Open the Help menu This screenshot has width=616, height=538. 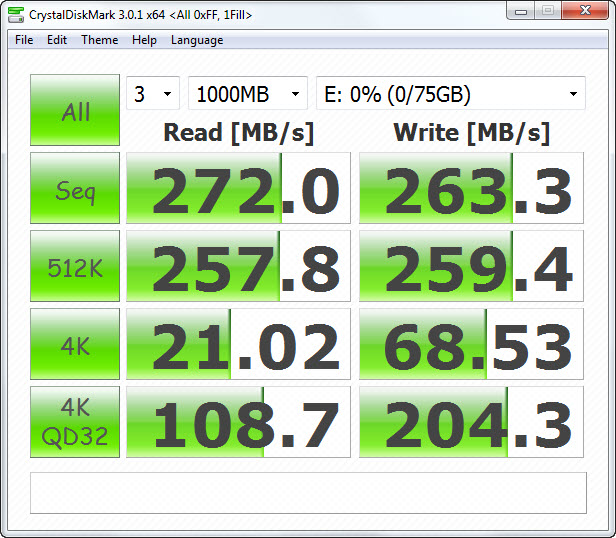[x=144, y=40]
